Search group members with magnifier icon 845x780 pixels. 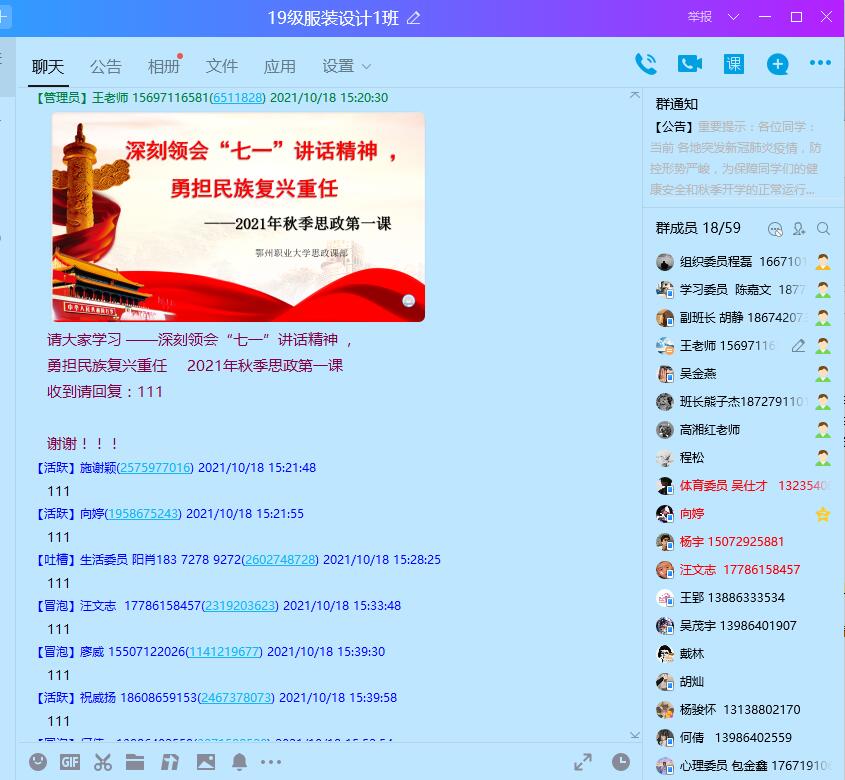pyautogui.click(x=824, y=229)
